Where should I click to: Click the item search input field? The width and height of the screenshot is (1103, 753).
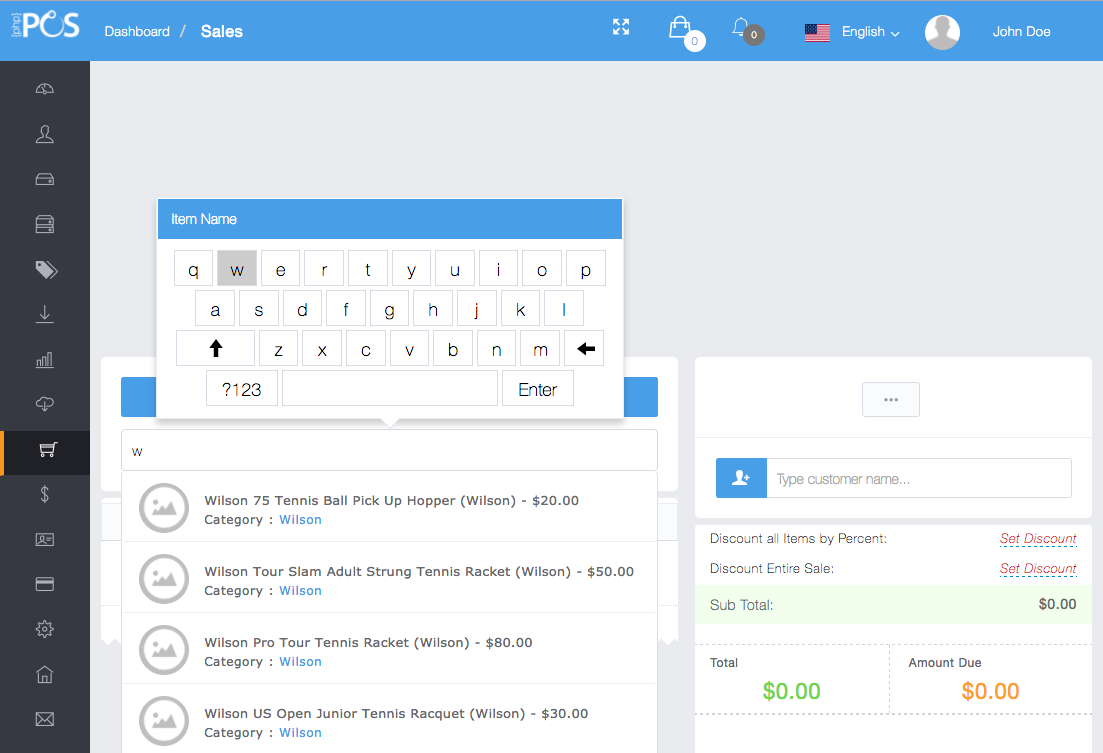(389, 450)
